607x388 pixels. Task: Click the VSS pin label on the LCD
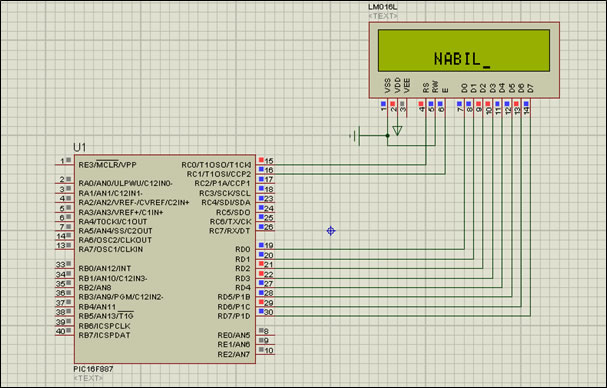[x=388, y=86]
